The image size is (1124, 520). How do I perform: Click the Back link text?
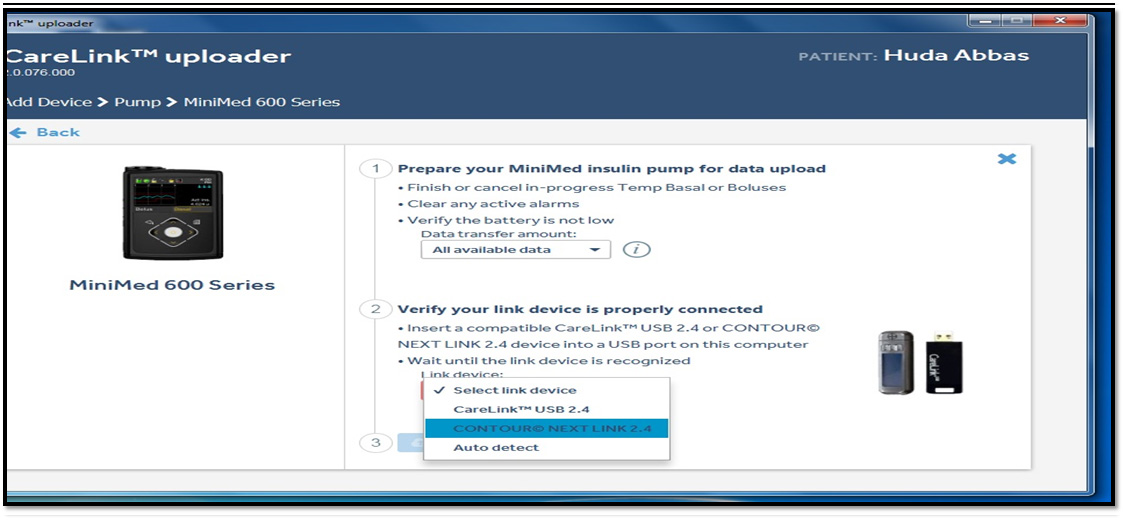58,133
